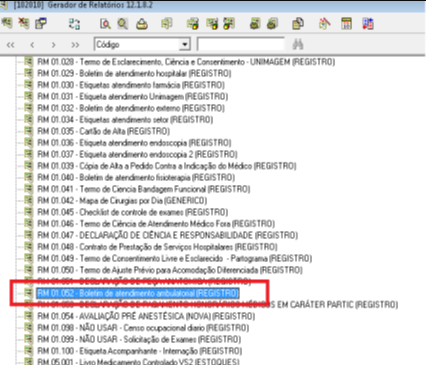
Task: Open print preview (page with magnifier icon)
Action: point(105,24)
